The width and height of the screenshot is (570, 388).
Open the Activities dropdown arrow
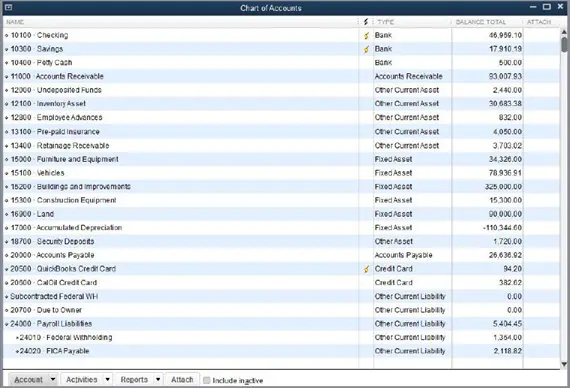coord(107,380)
